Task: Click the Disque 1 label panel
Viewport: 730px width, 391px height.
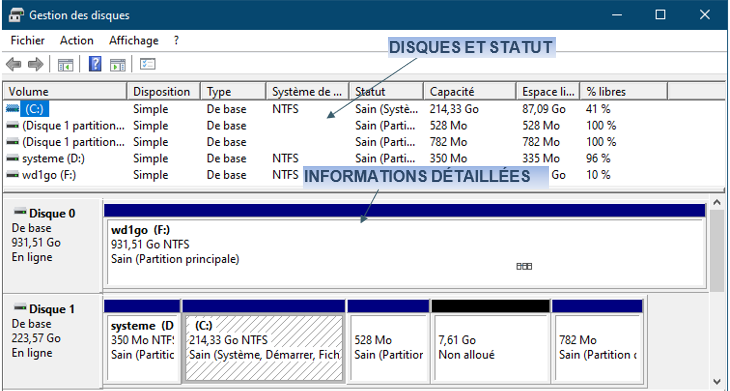Action: tap(53, 341)
